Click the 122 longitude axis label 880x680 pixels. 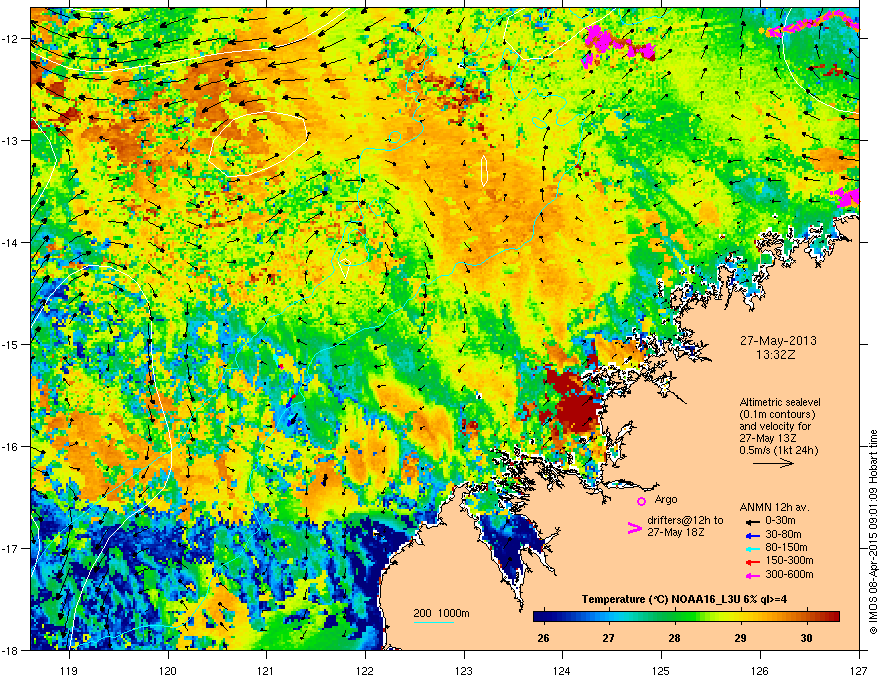pos(365,670)
